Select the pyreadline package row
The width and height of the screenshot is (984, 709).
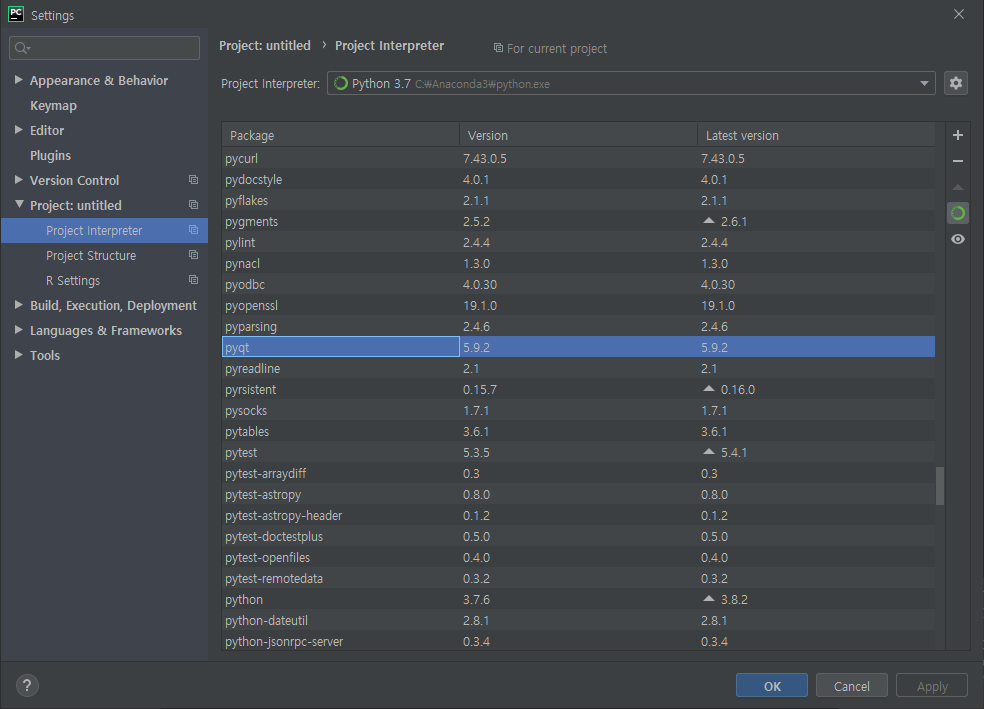pyautogui.click(x=579, y=368)
